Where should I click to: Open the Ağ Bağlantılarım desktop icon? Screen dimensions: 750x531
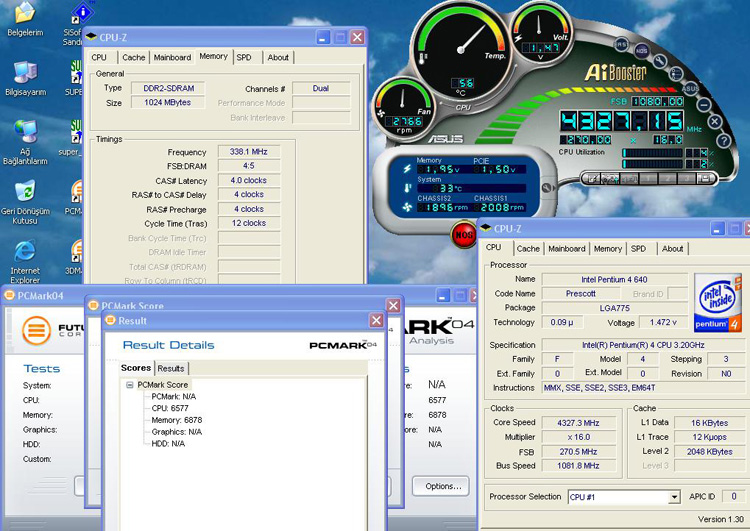25,143
